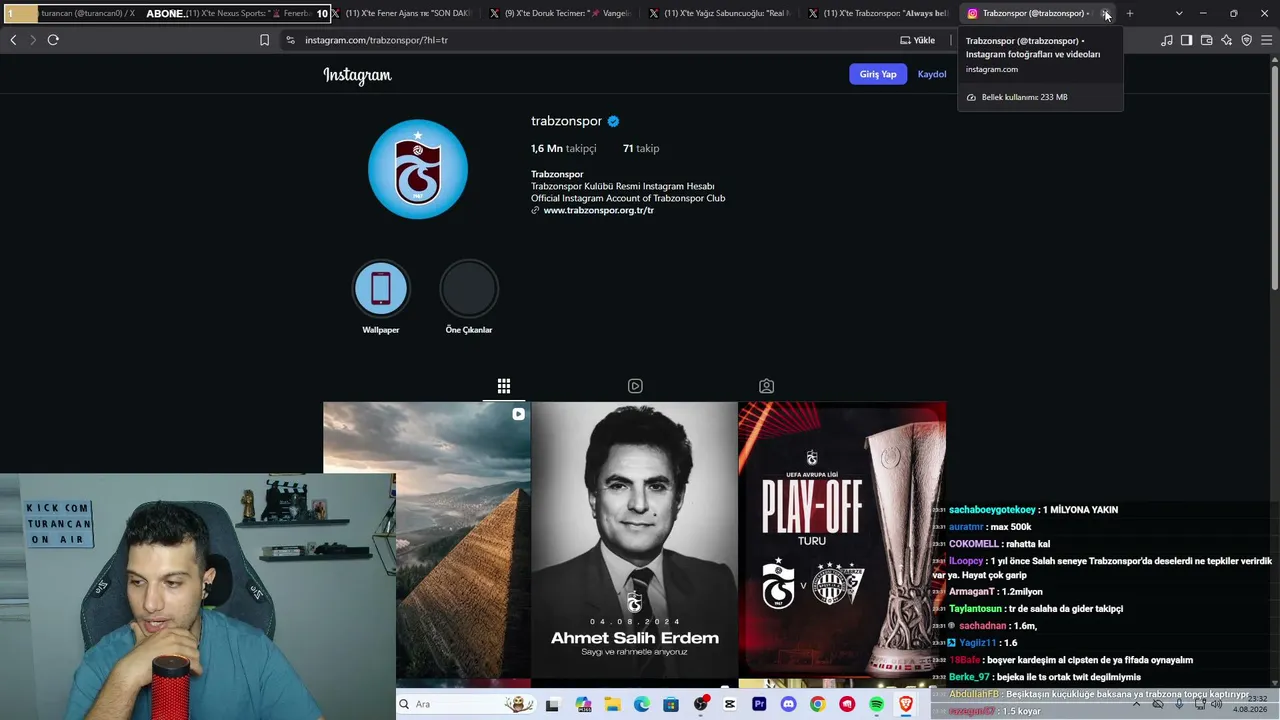The image size is (1280, 720).
Task: Open CapCut from the taskbar
Action: 730,705
